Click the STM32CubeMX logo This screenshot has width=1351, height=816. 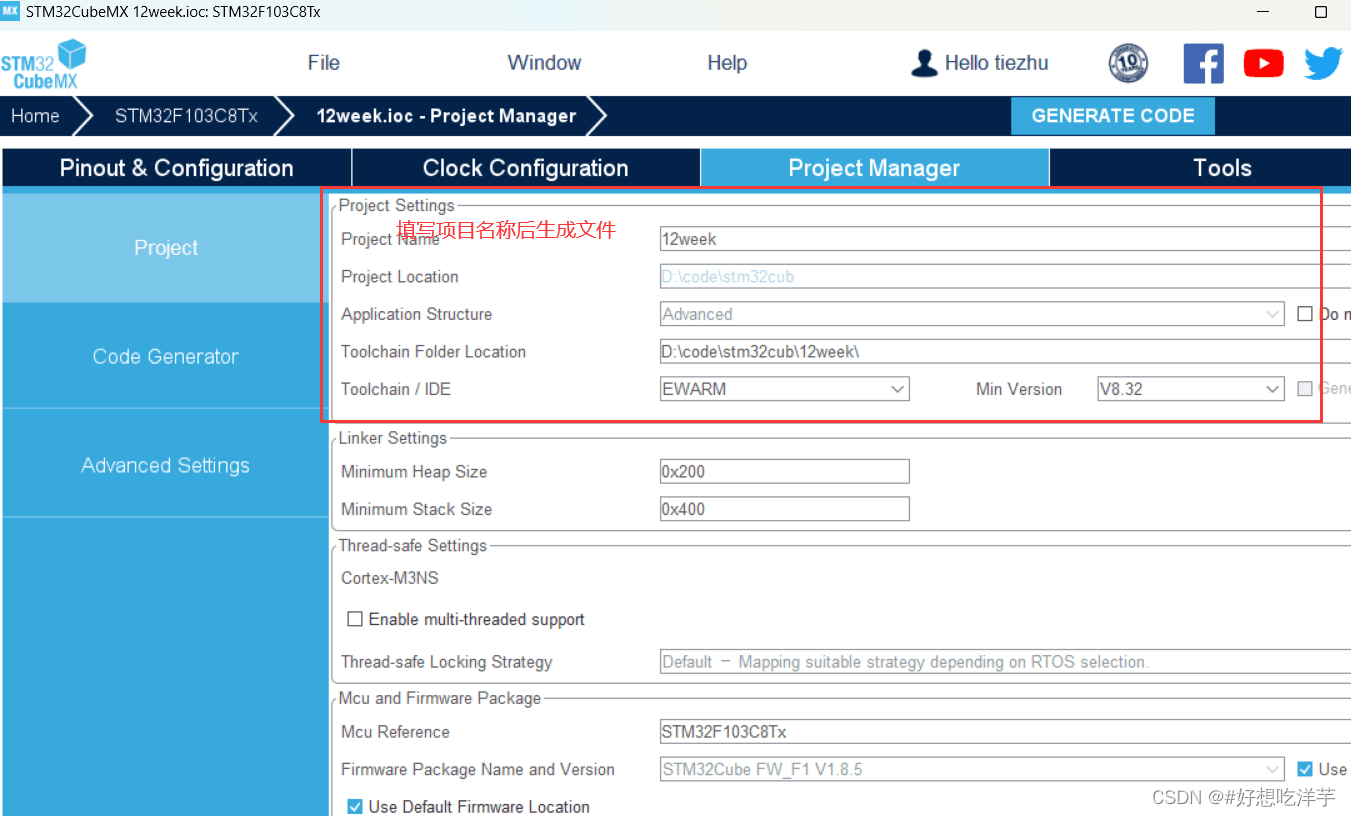pyautogui.click(x=44, y=64)
